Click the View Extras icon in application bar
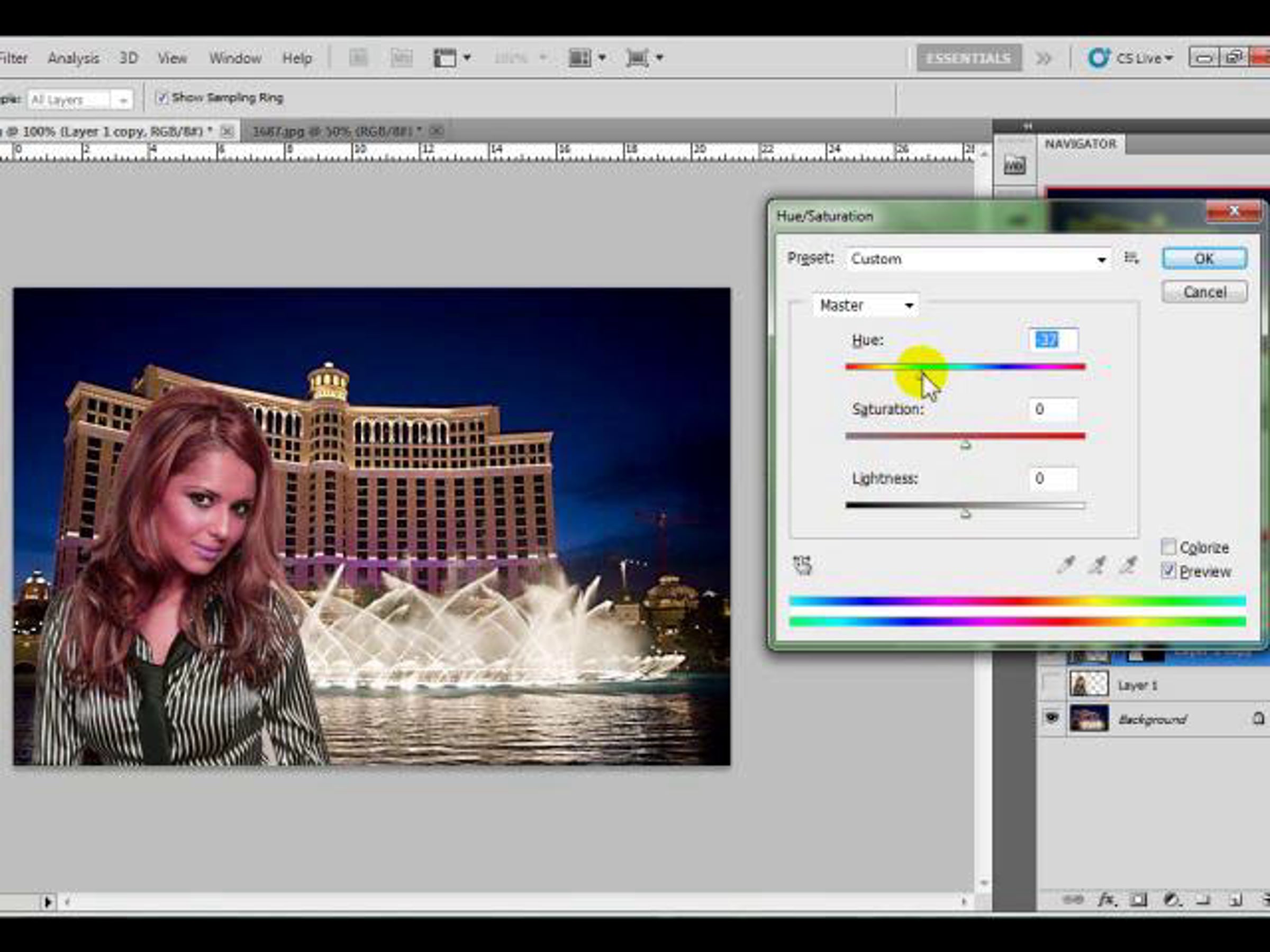 [446, 58]
